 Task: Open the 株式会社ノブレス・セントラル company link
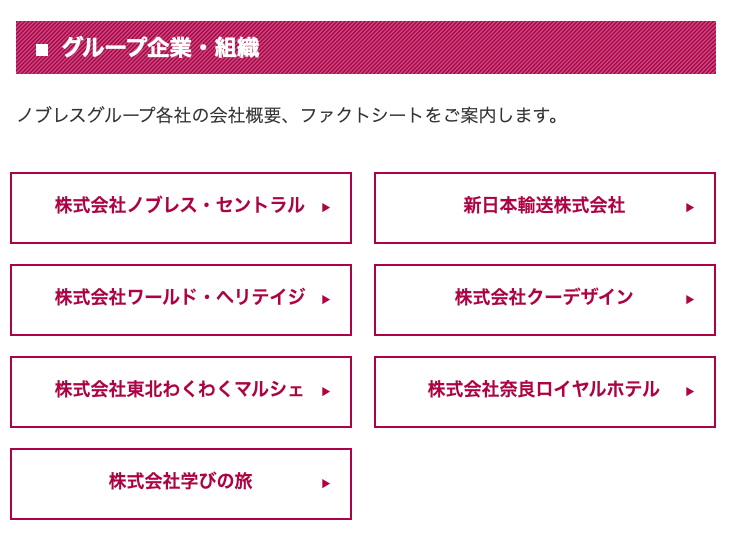coord(179,206)
